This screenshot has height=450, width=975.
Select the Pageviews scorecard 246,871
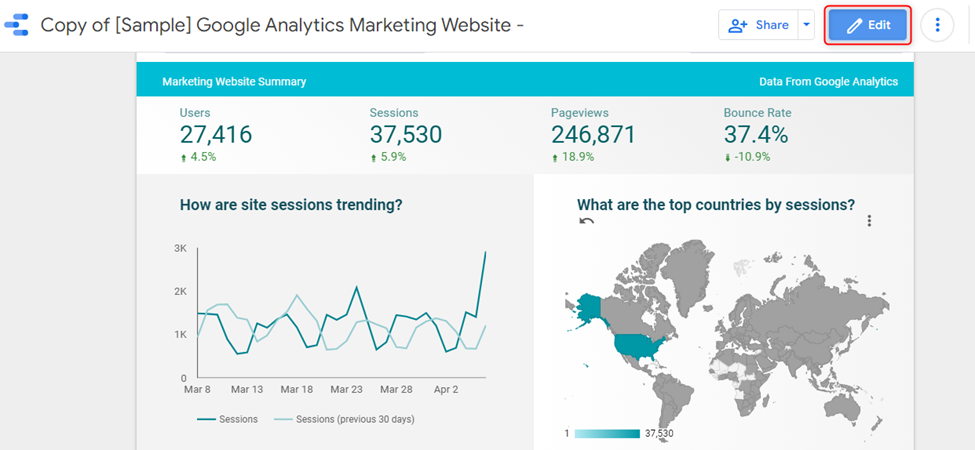tap(593, 134)
